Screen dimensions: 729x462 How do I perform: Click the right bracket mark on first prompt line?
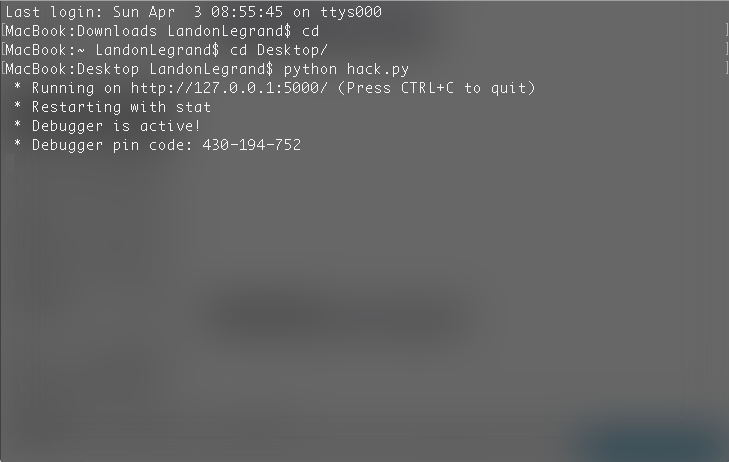[726, 31]
